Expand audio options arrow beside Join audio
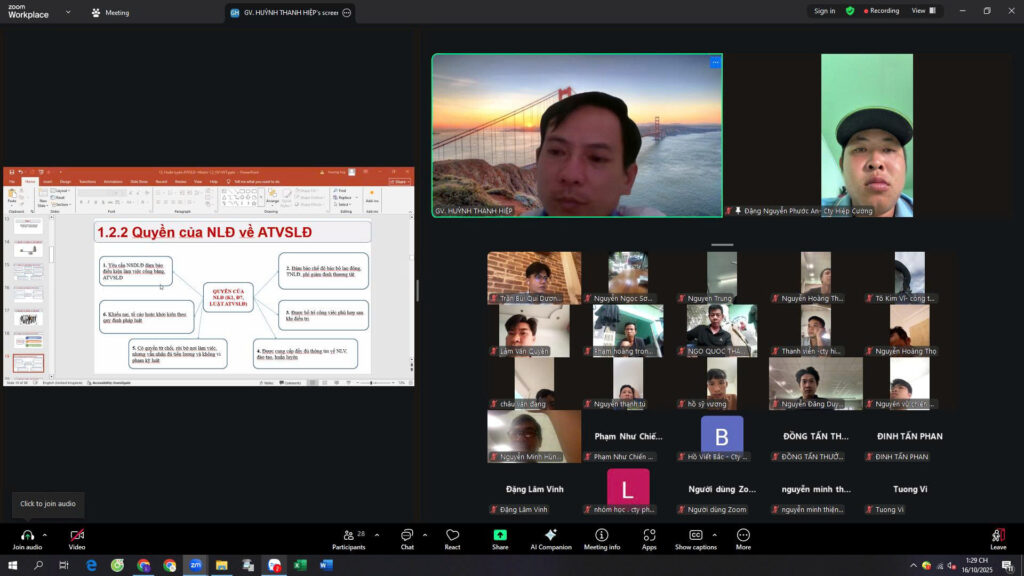Image resolution: width=1024 pixels, height=576 pixels. tap(46, 534)
